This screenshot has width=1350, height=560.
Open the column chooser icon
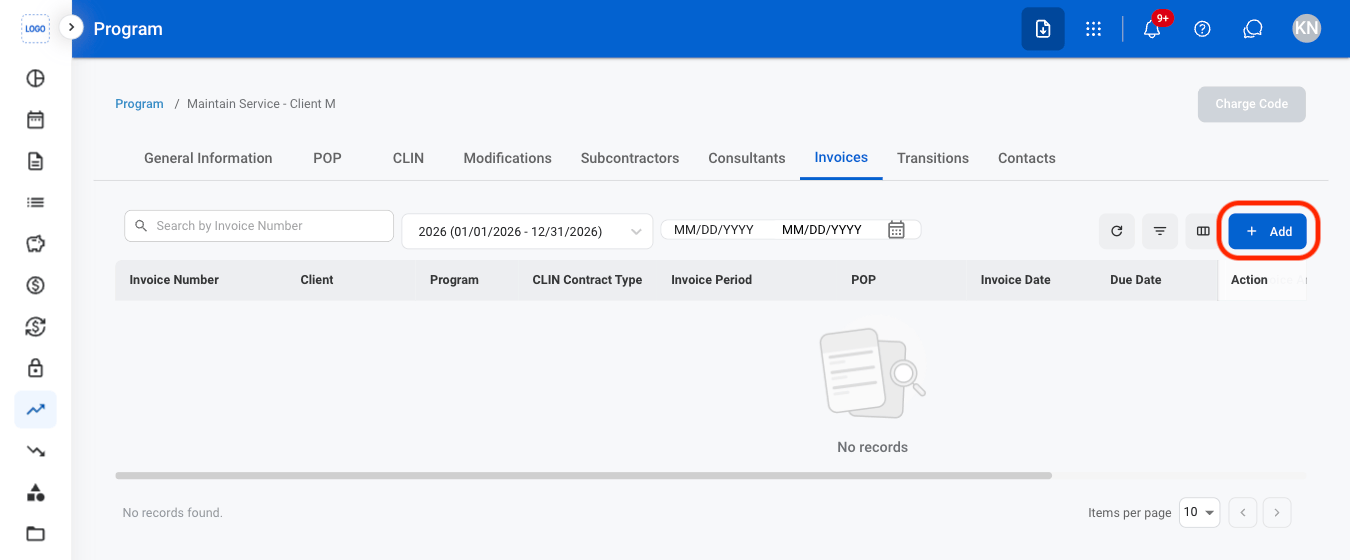click(1203, 231)
